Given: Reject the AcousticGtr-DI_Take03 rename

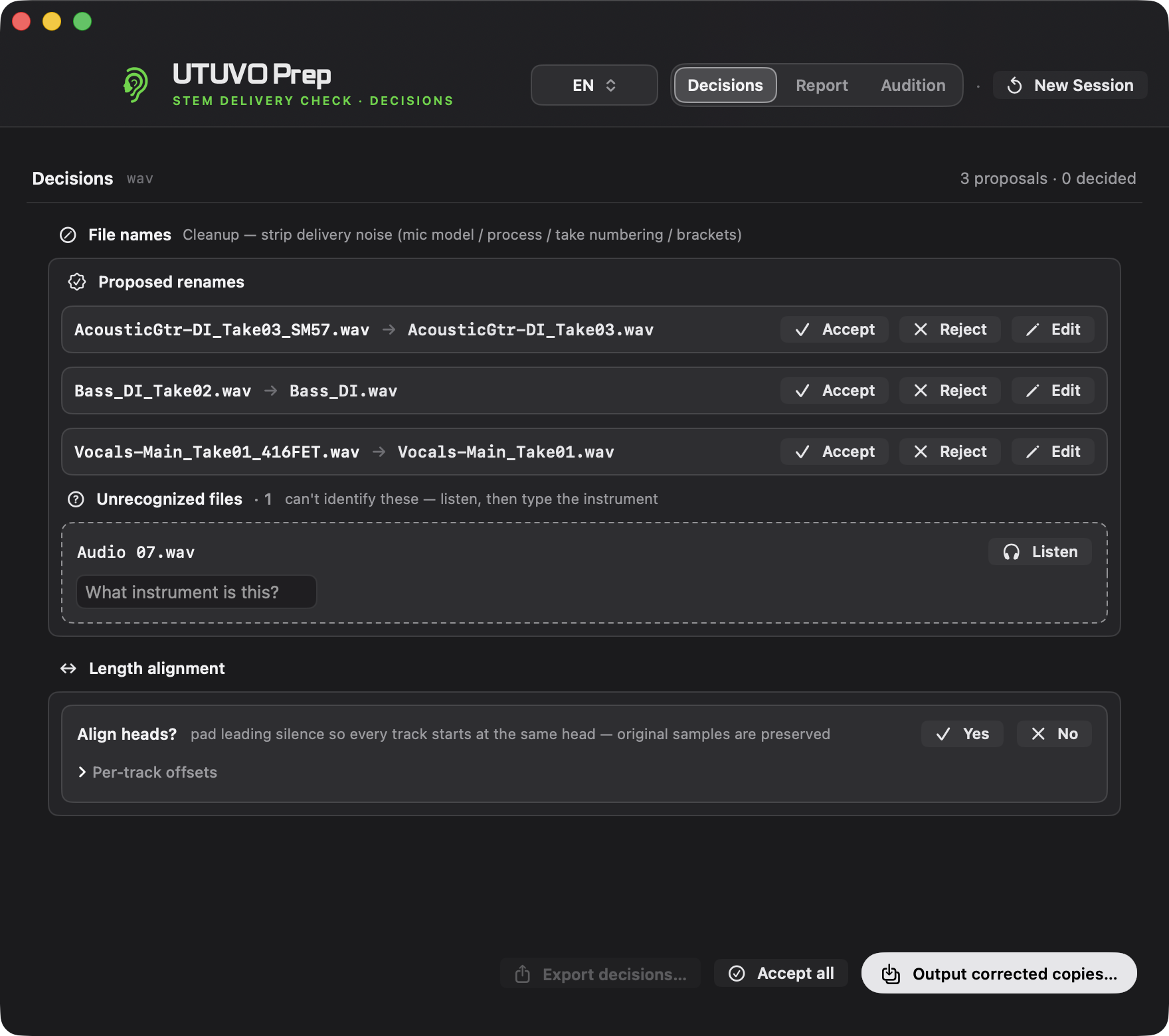Looking at the screenshot, I should (950, 329).
